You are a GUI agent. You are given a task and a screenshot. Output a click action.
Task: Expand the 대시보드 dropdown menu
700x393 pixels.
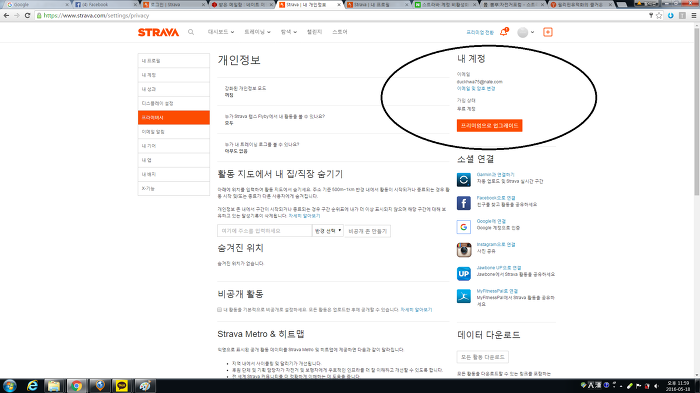point(221,32)
